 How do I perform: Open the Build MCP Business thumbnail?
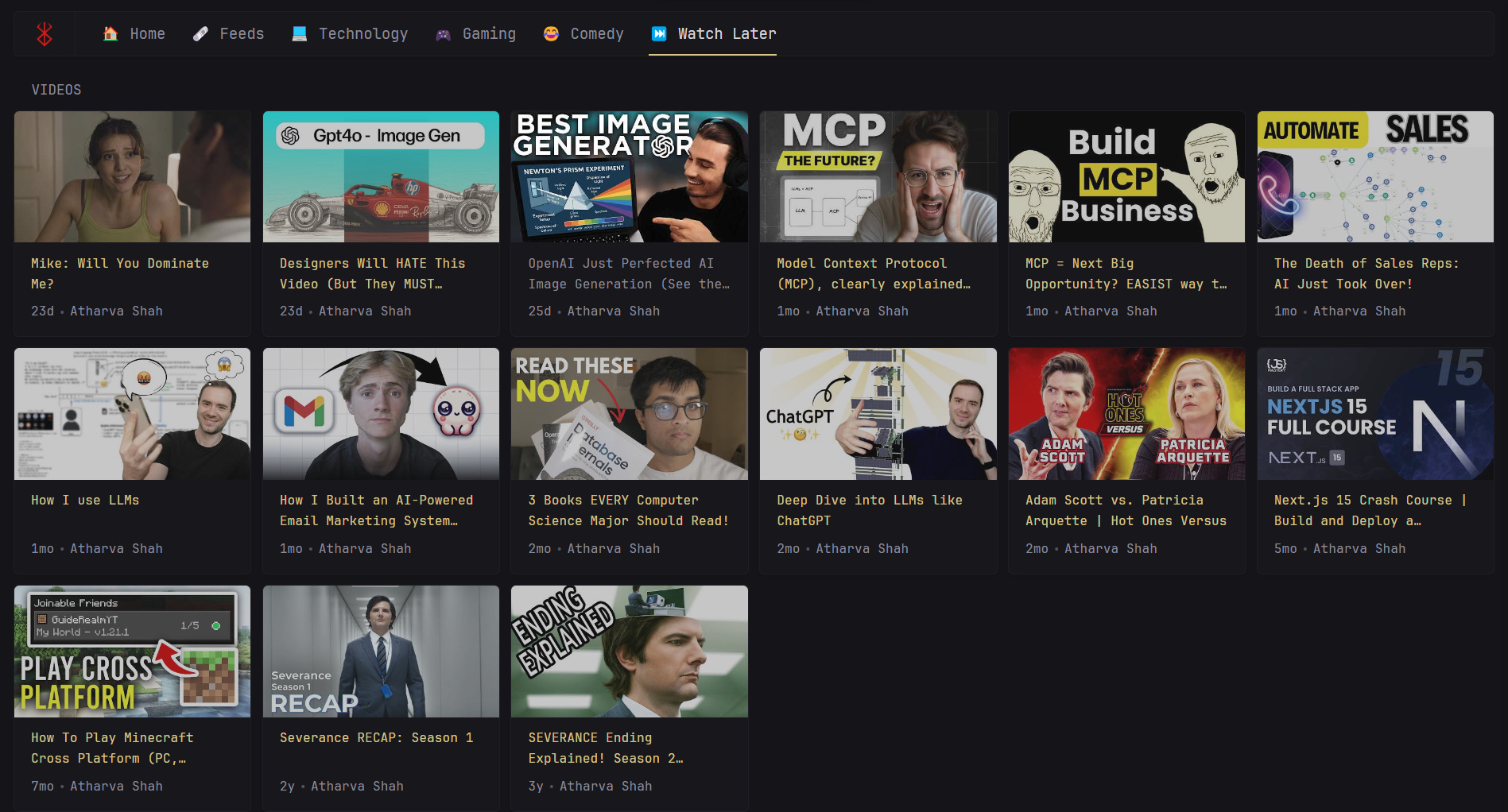click(x=1126, y=176)
